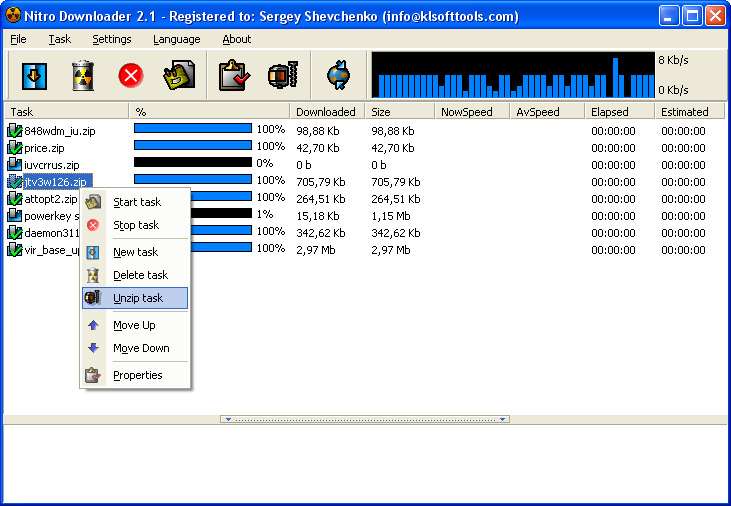Open the File menu
Image resolution: width=731 pixels, height=506 pixels.
18,39
